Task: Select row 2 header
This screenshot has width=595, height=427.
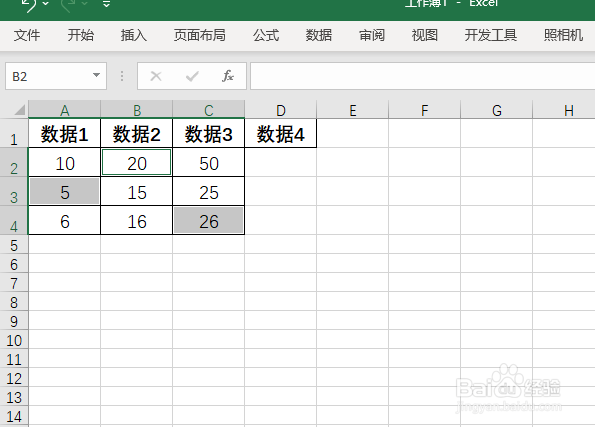Action: [x=14, y=162]
